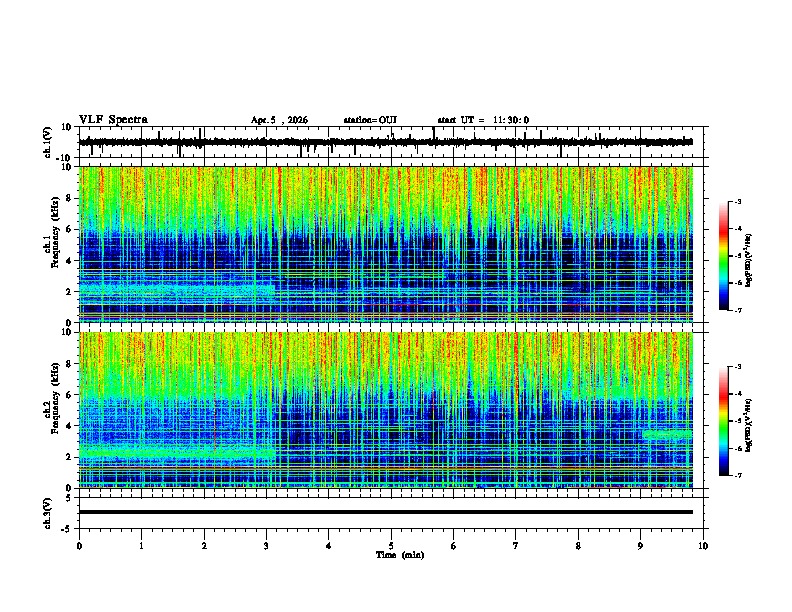792x612 pixels.
Task: Click the ch.2 color bar log(PSD) units label
Action: click(749, 425)
